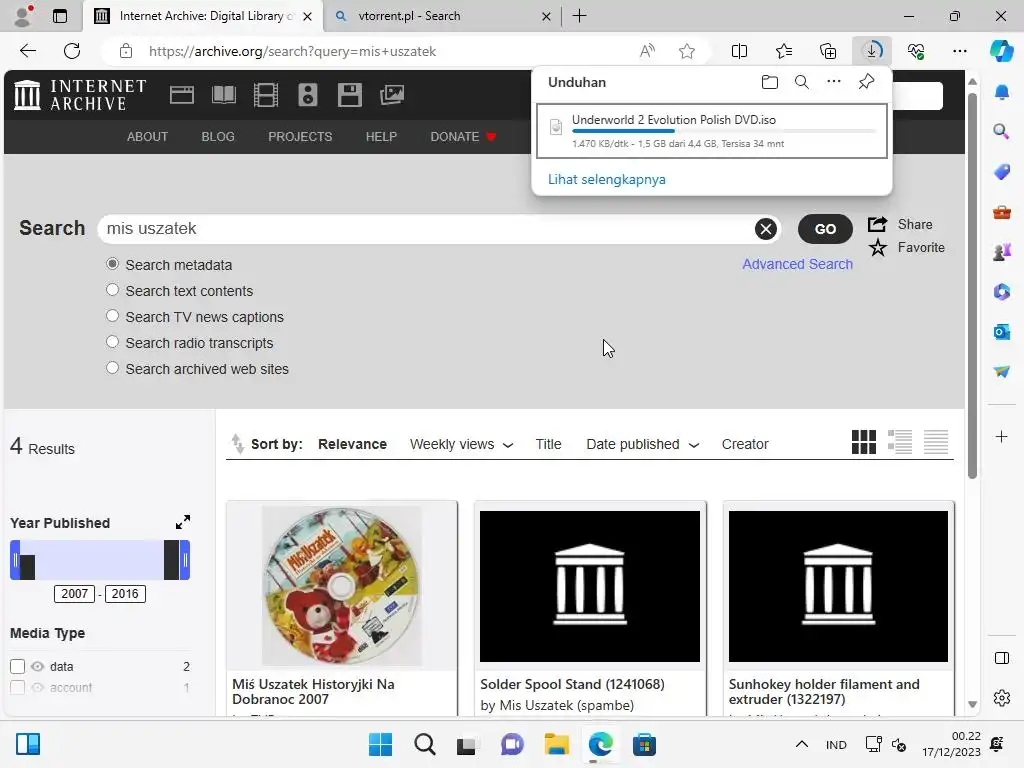Open the Video film icon
Image resolution: width=1024 pixels, height=768 pixels.
click(266, 95)
